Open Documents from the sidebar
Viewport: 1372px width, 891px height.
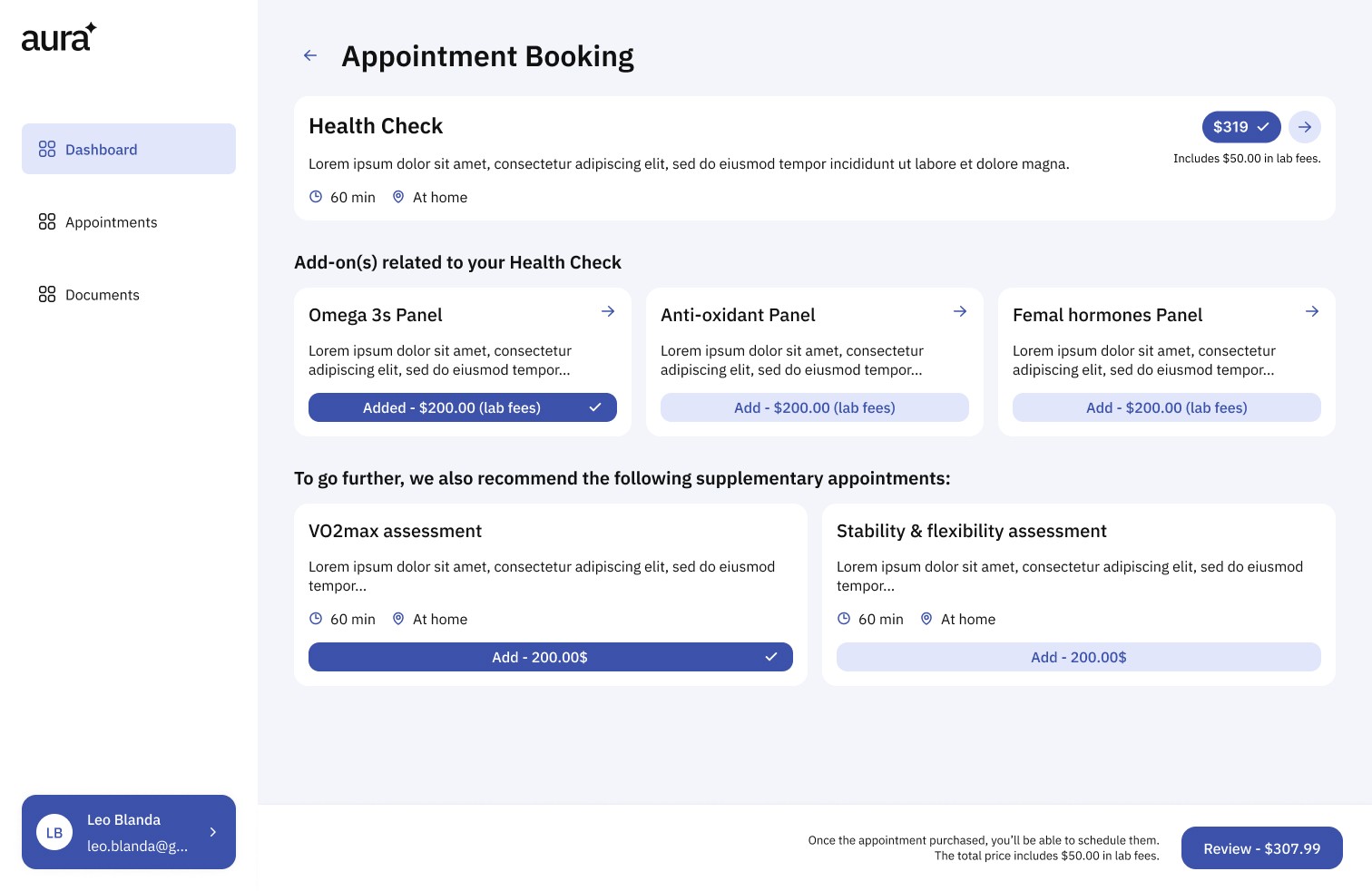103,295
